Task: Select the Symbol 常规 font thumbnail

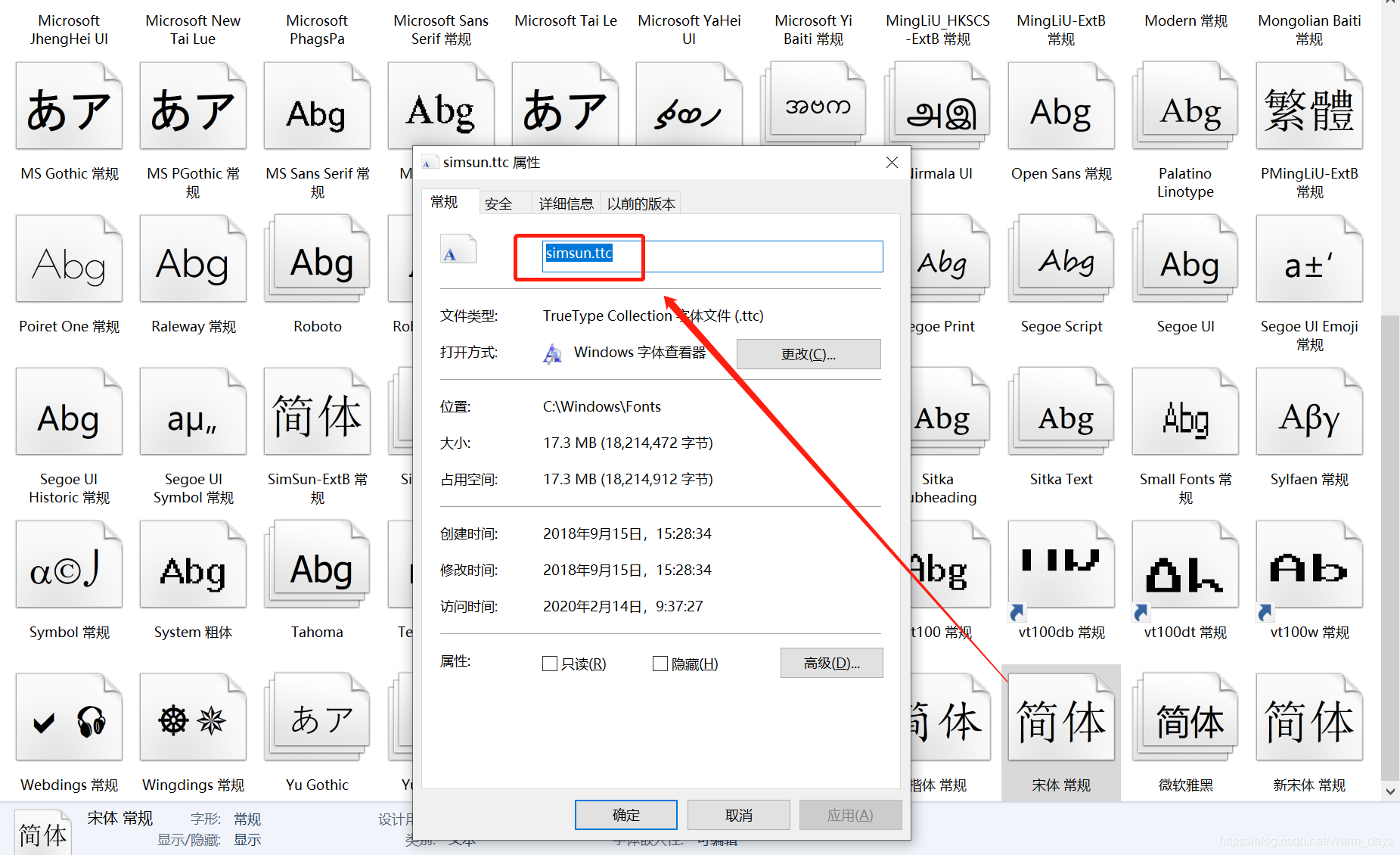Action: tap(69, 564)
